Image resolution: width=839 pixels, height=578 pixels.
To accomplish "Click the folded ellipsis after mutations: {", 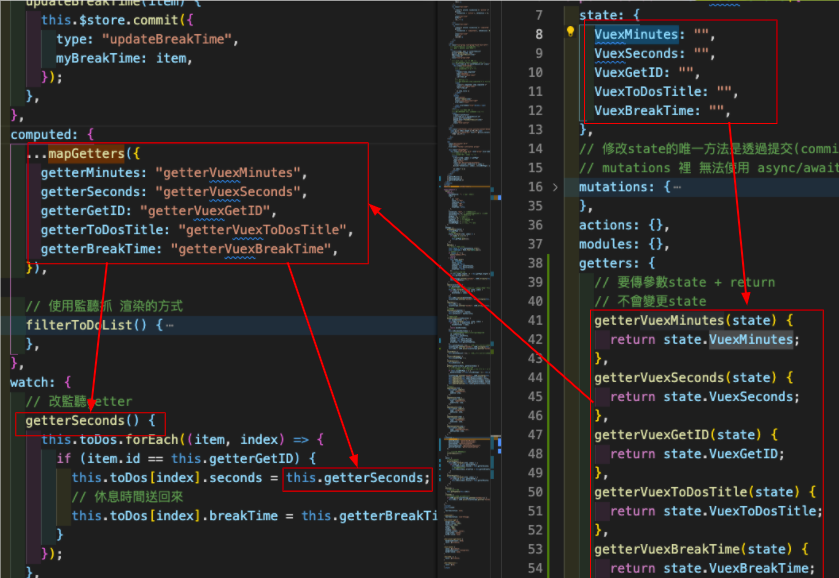I will (x=677, y=187).
